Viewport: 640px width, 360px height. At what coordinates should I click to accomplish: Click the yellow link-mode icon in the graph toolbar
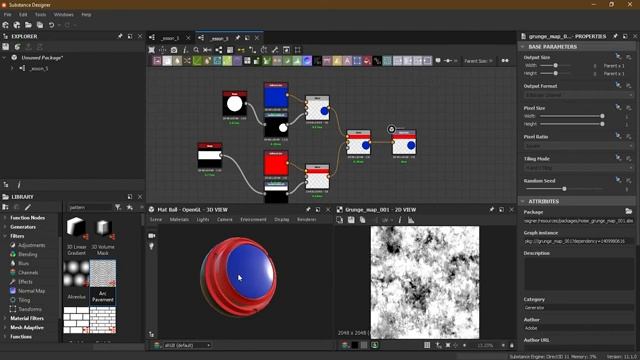click(x=241, y=50)
